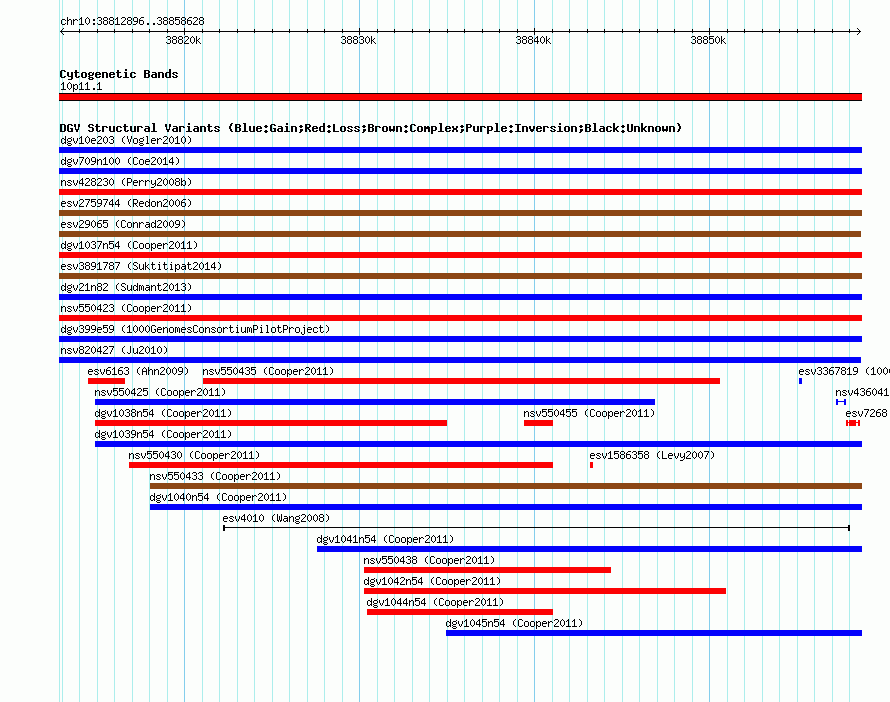Click the 38830k ruler label

point(358,40)
